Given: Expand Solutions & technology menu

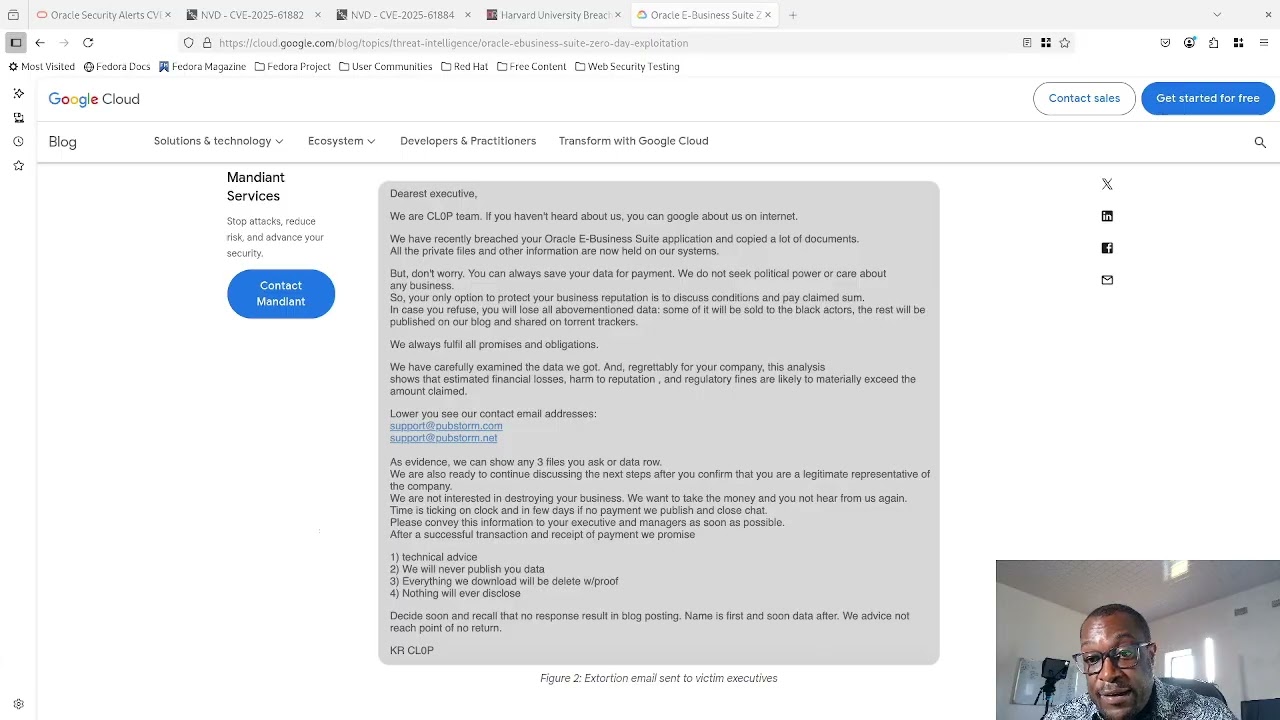Looking at the screenshot, I should coord(218,141).
